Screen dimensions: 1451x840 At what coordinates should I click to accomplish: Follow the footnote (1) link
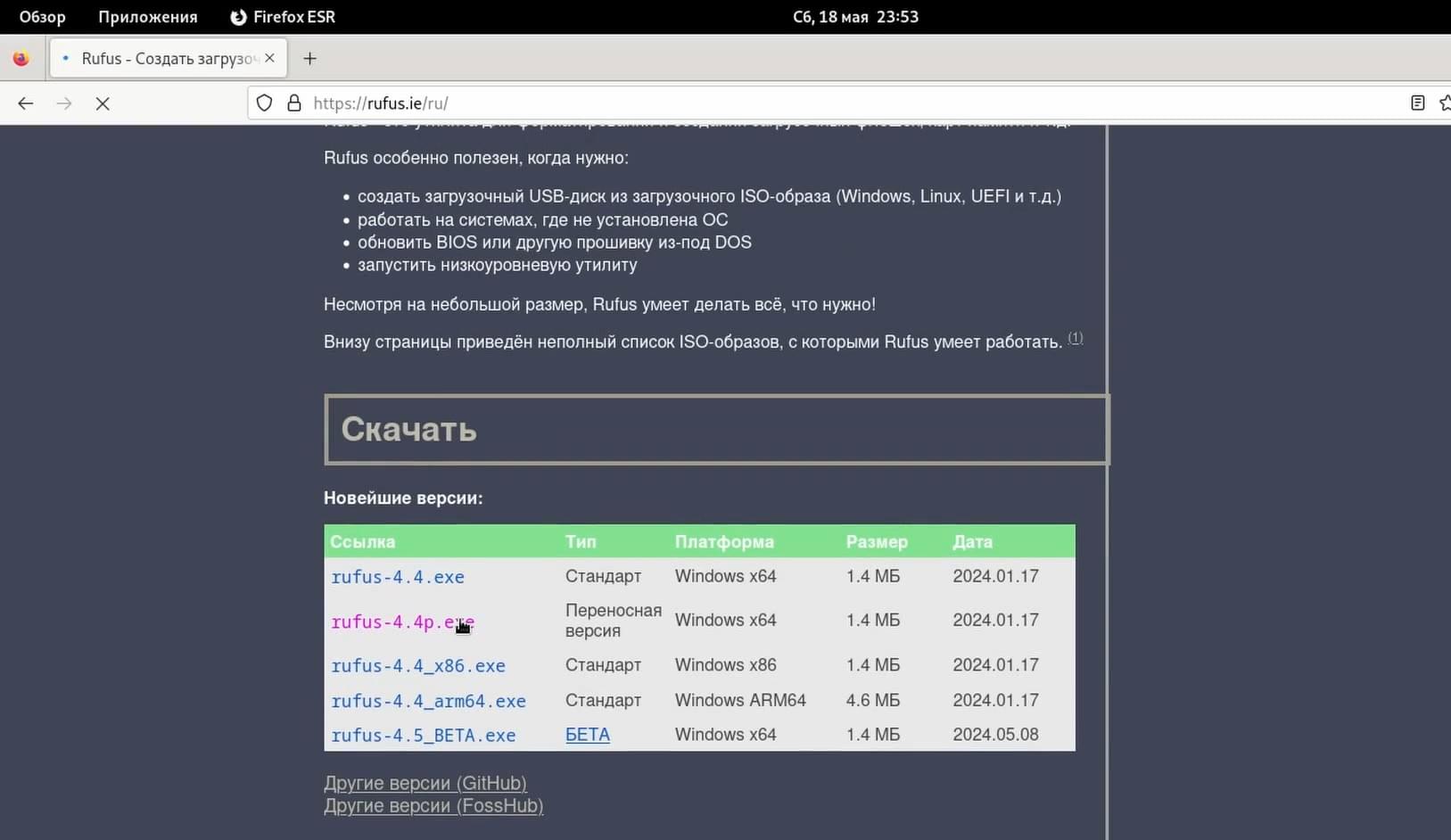(1076, 337)
